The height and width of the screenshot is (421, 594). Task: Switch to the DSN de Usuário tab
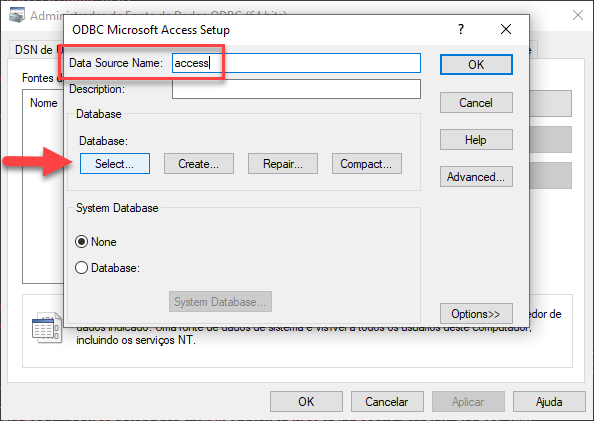pos(38,50)
